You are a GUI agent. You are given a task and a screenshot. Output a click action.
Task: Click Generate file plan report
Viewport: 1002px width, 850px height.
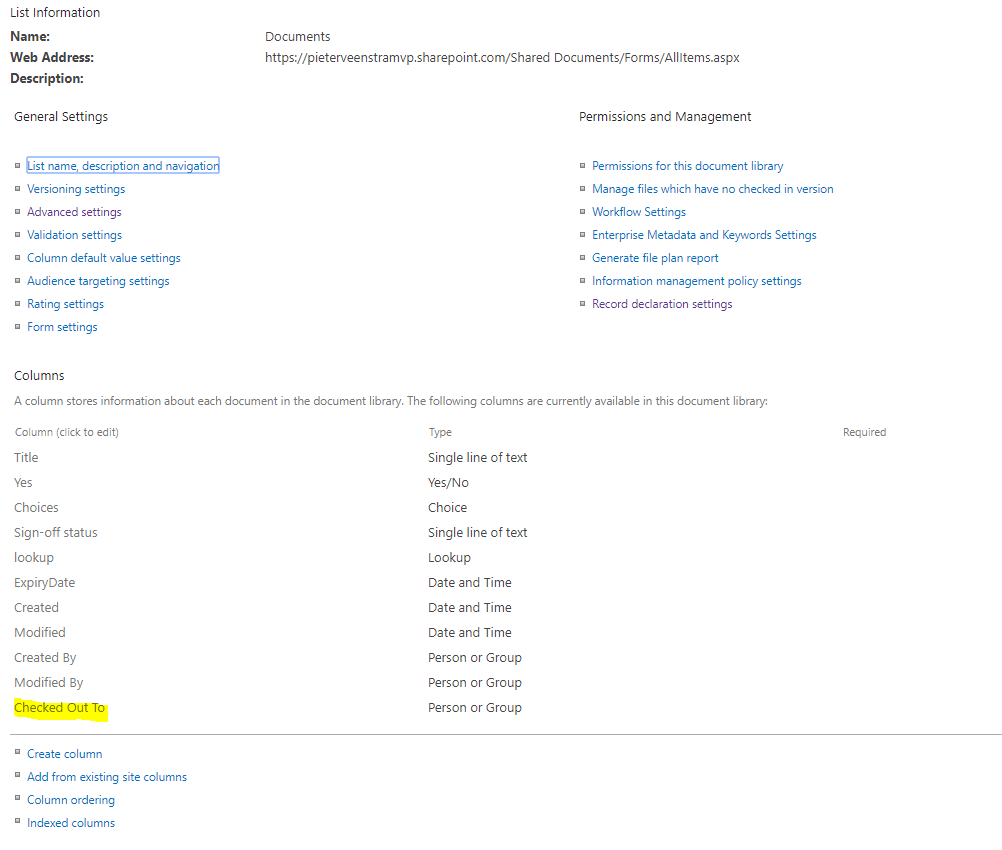655,258
